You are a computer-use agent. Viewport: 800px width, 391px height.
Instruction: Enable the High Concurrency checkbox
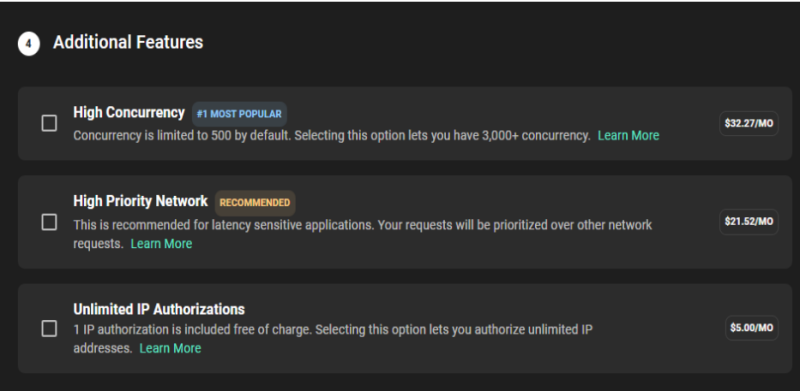tap(49, 123)
